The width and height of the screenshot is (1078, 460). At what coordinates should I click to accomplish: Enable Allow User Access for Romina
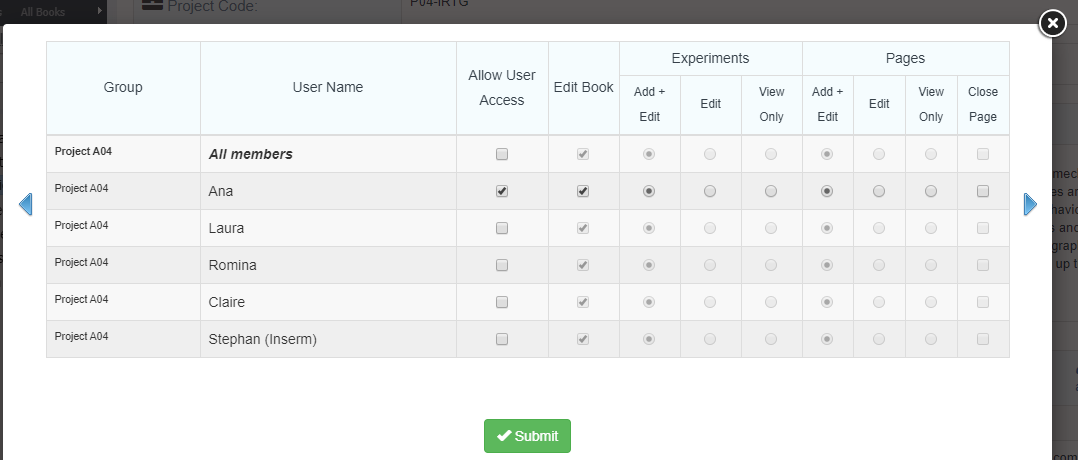point(502,265)
